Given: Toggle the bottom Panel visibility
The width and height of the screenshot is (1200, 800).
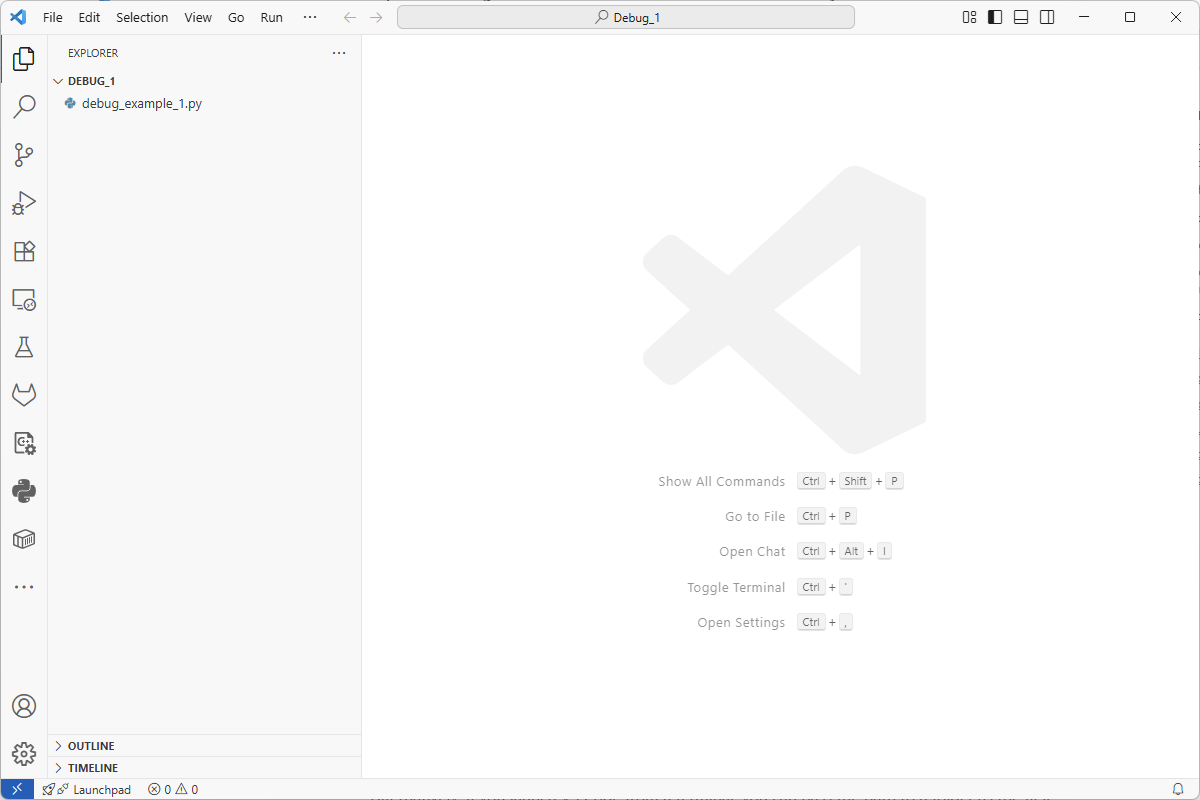Looking at the screenshot, I should 1020,17.
